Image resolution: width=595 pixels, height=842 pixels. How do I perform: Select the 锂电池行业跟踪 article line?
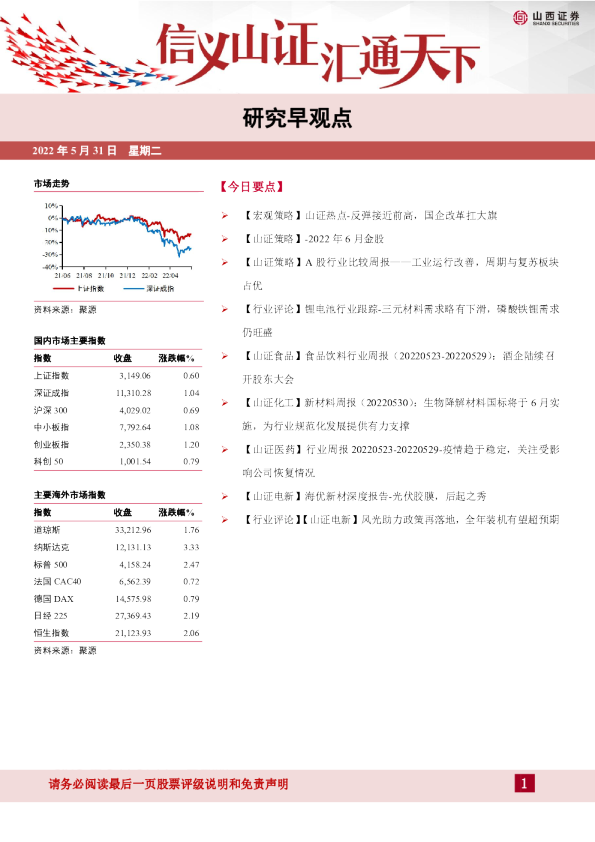pyautogui.click(x=401, y=321)
